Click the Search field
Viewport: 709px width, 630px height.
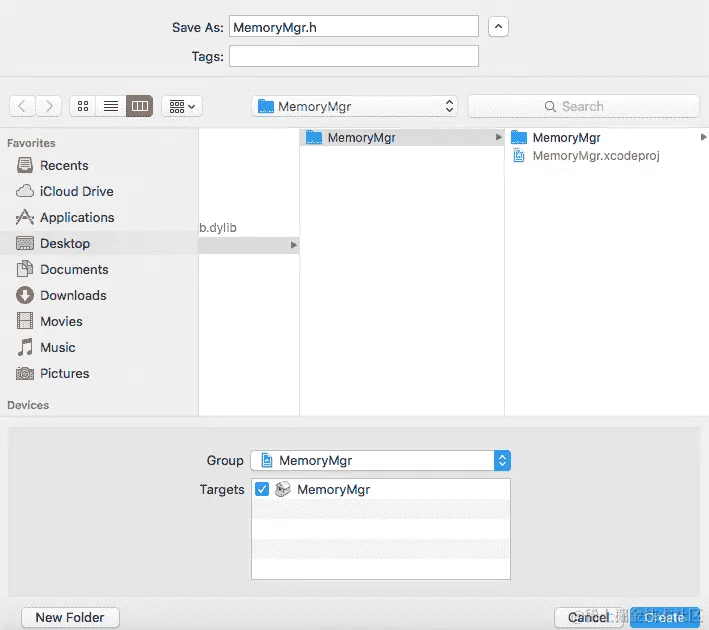point(583,106)
